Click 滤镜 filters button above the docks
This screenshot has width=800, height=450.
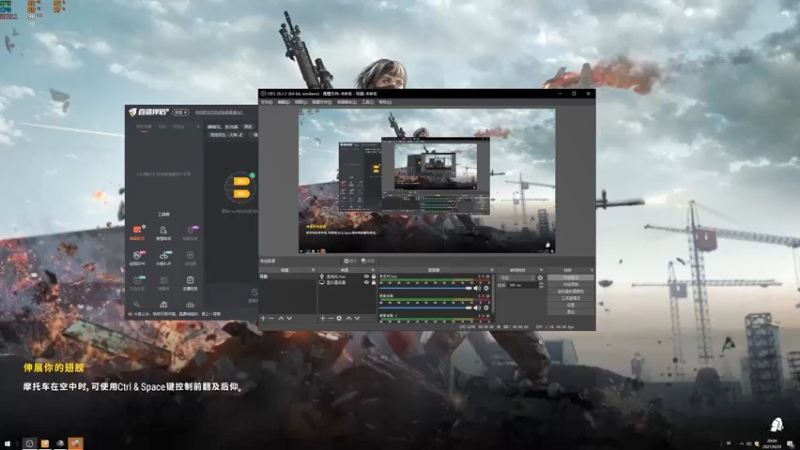(x=368, y=261)
